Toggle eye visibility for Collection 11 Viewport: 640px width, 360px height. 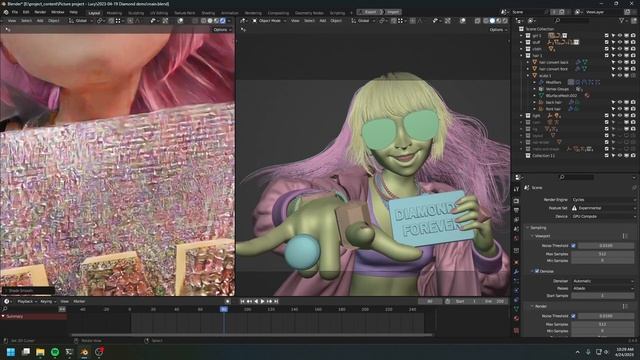[x=620, y=156]
